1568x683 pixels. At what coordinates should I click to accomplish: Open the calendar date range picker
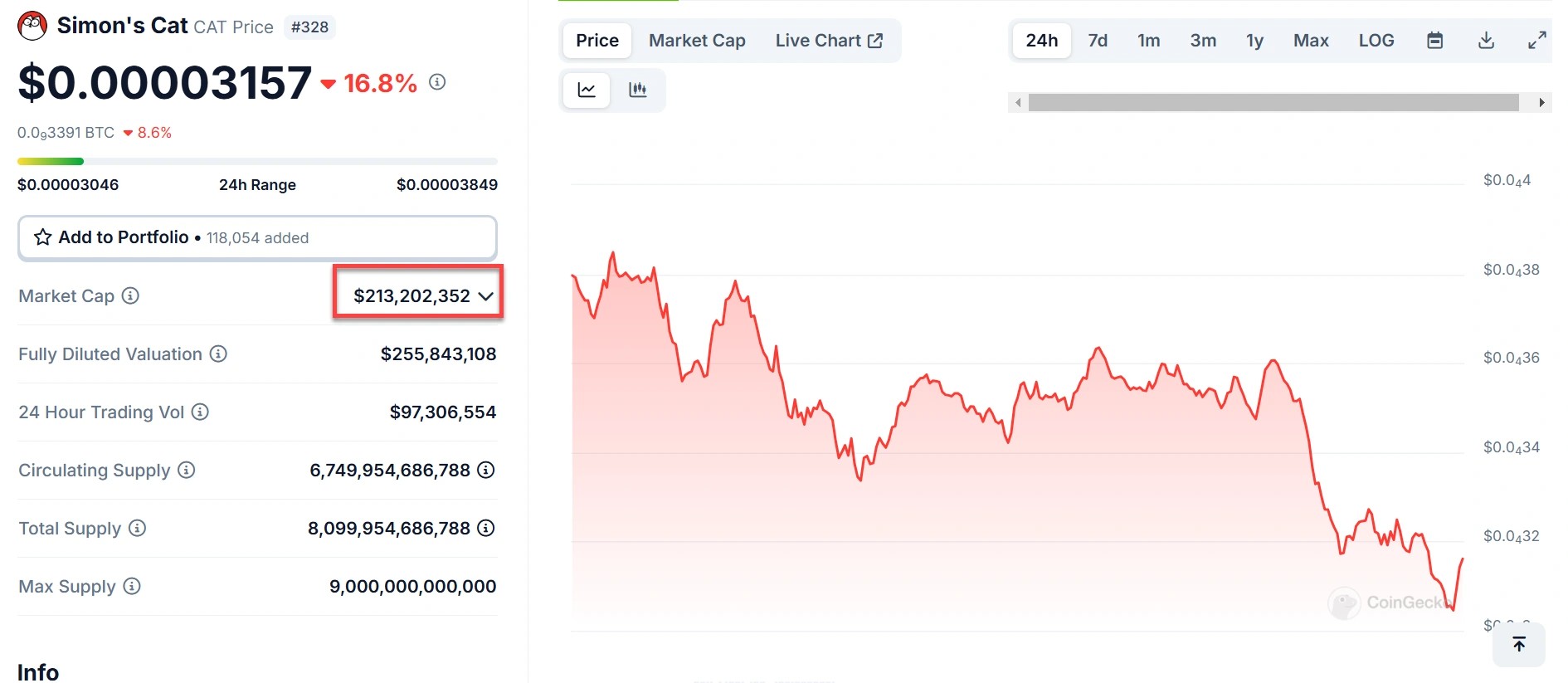point(1434,41)
